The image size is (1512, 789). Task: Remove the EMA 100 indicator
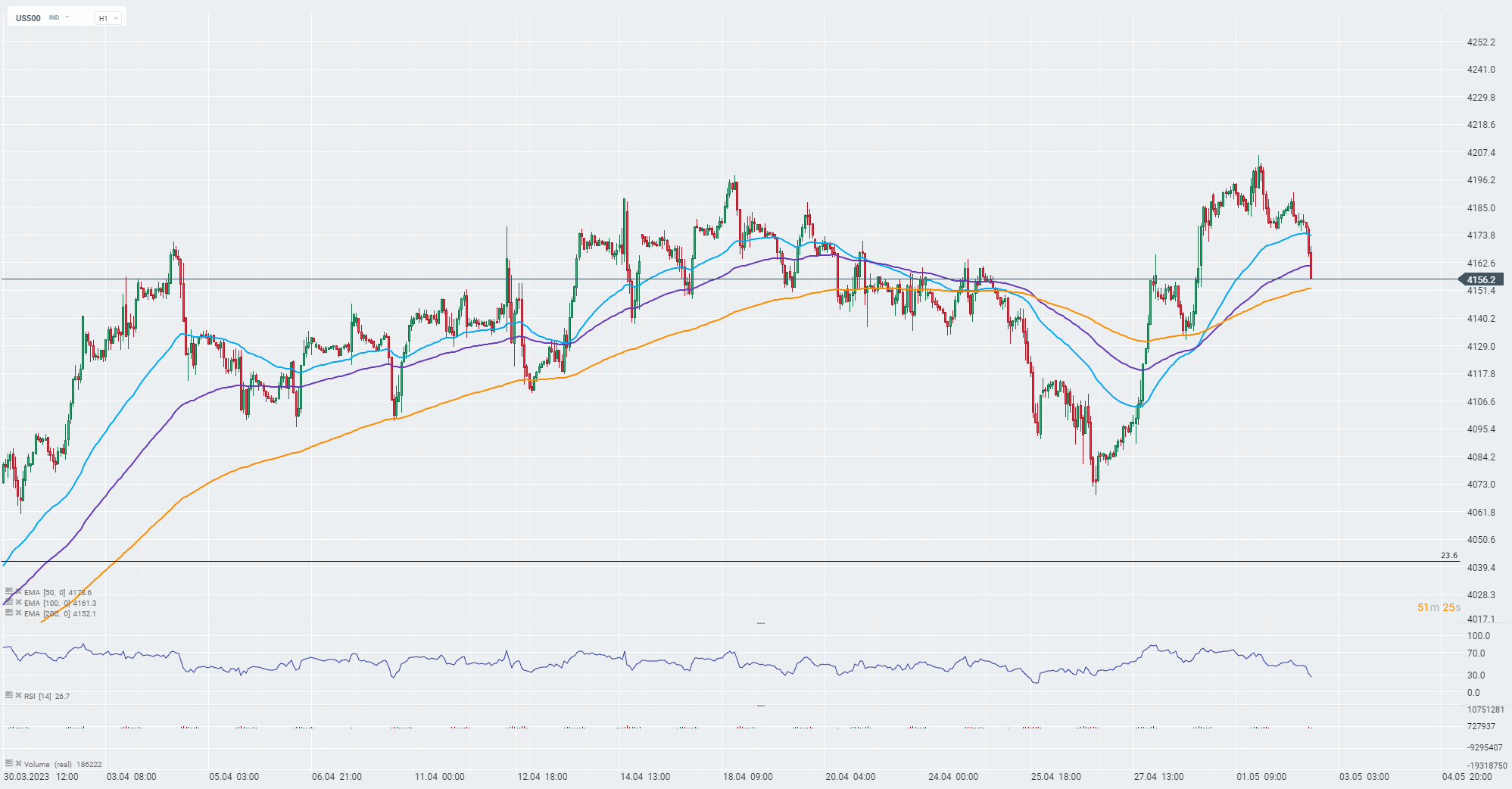(19, 603)
